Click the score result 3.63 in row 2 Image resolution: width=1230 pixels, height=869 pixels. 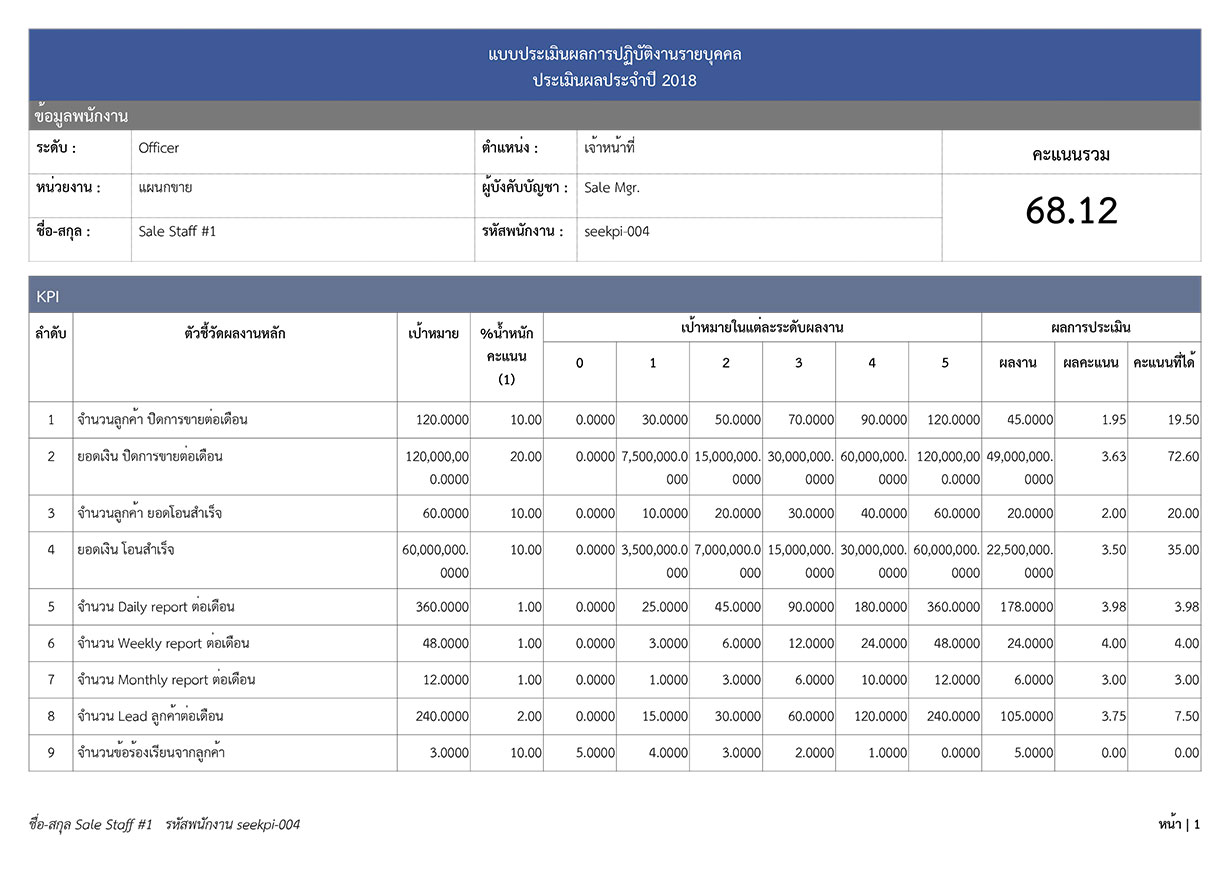click(x=1113, y=457)
